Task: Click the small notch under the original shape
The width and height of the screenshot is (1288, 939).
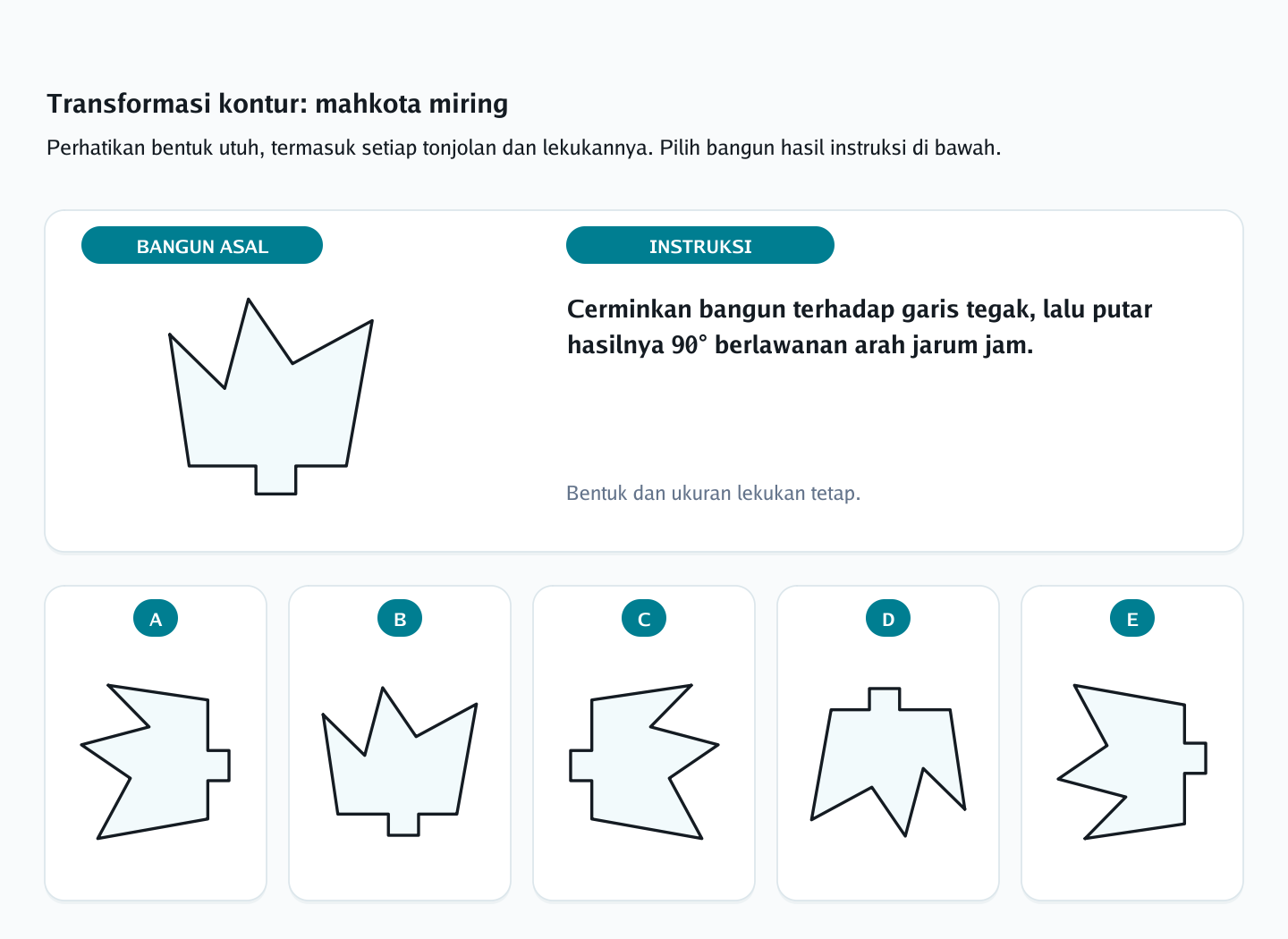Action: coord(275,479)
